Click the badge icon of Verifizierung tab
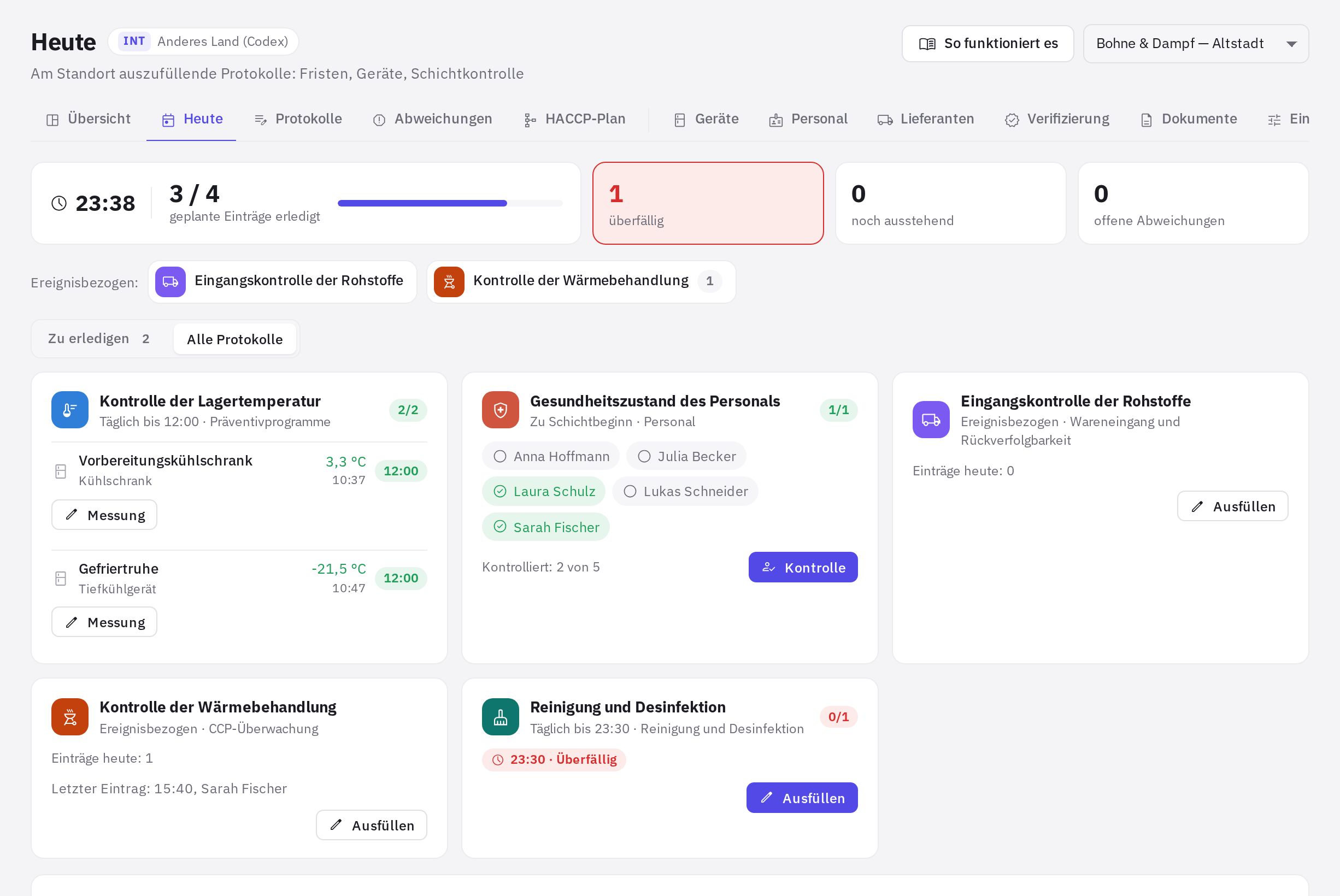 click(1012, 120)
